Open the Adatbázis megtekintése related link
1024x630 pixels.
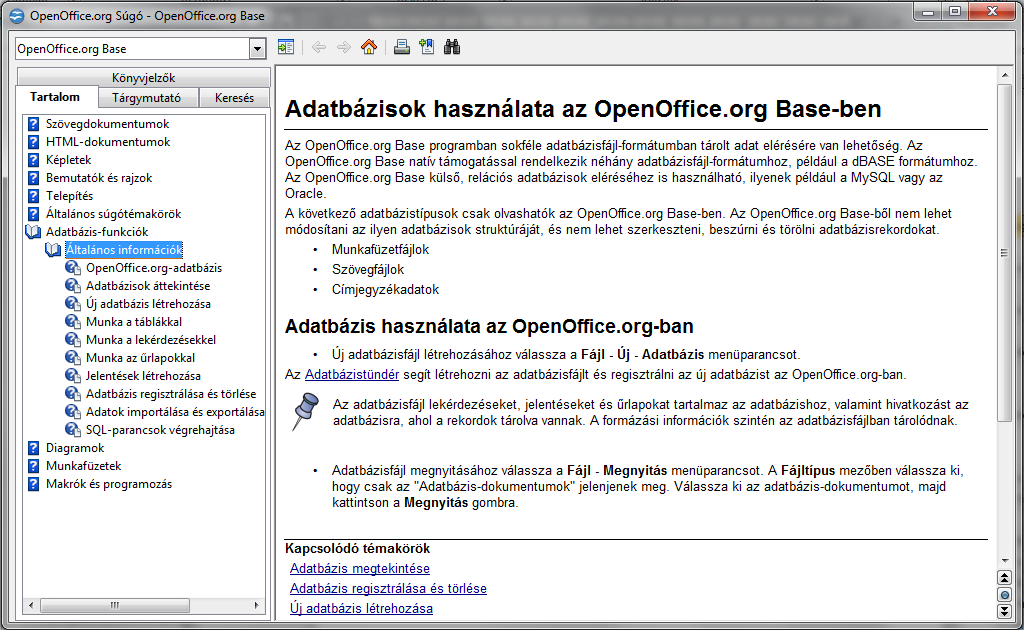click(x=360, y=569)
